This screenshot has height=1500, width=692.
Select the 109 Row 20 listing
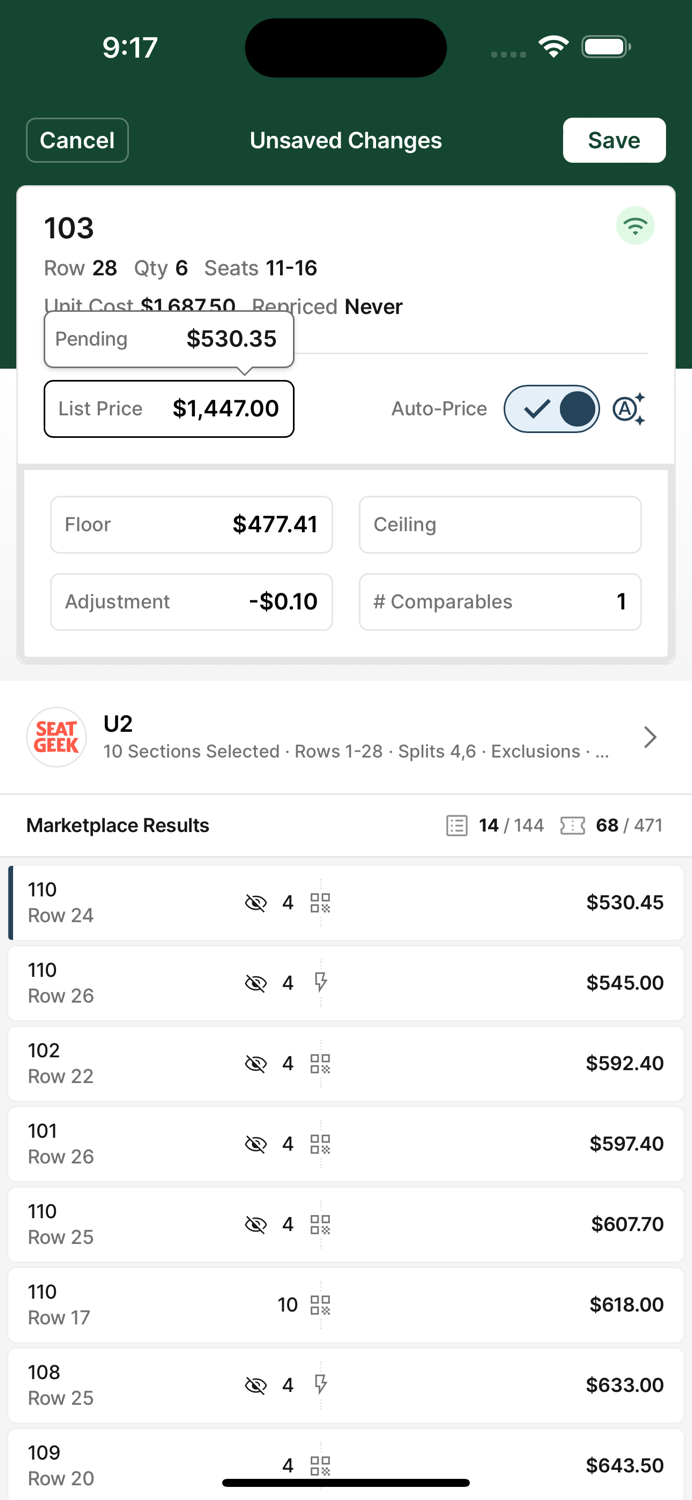[x=150, y=1465]
